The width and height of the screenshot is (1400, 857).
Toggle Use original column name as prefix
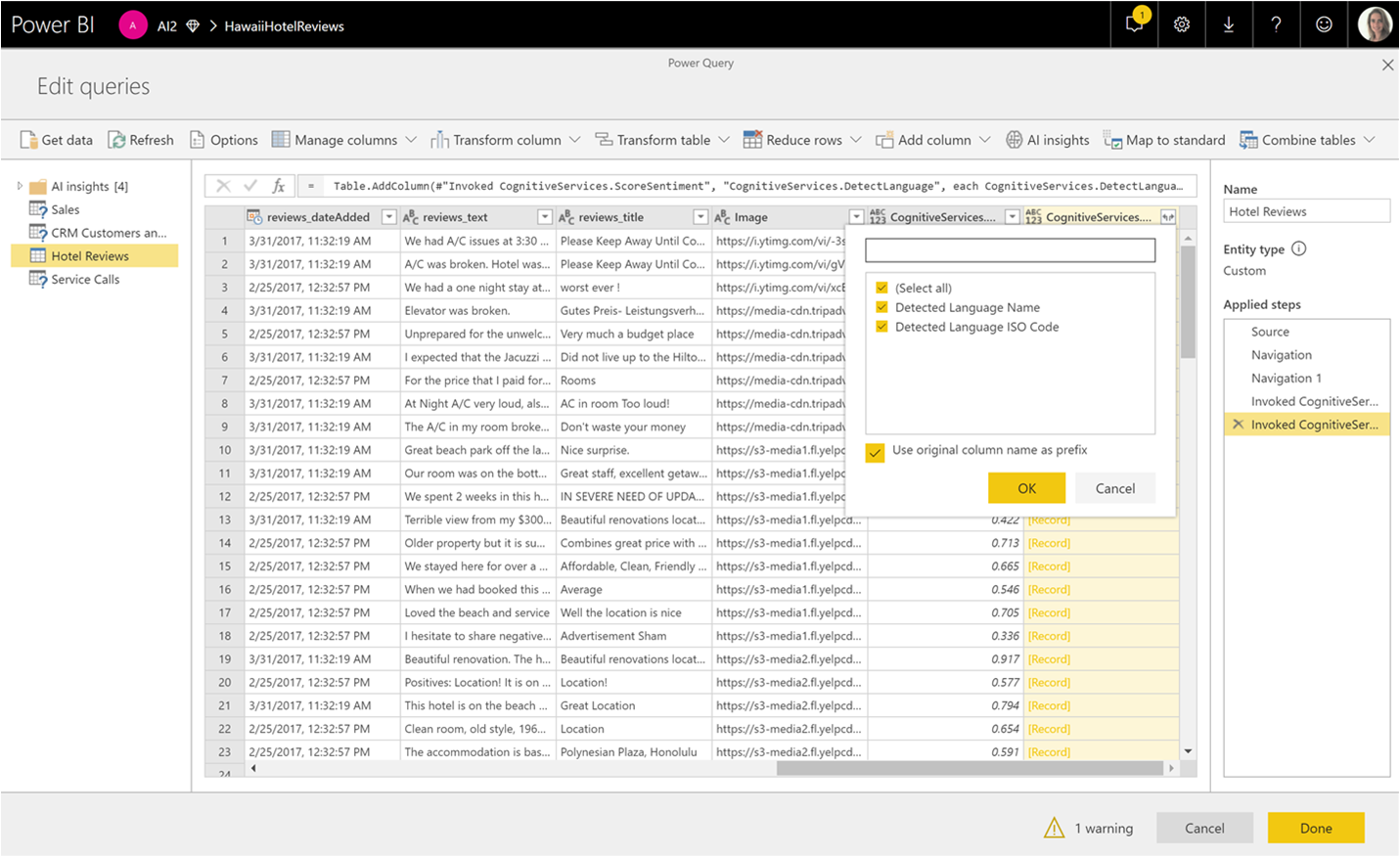875,452
